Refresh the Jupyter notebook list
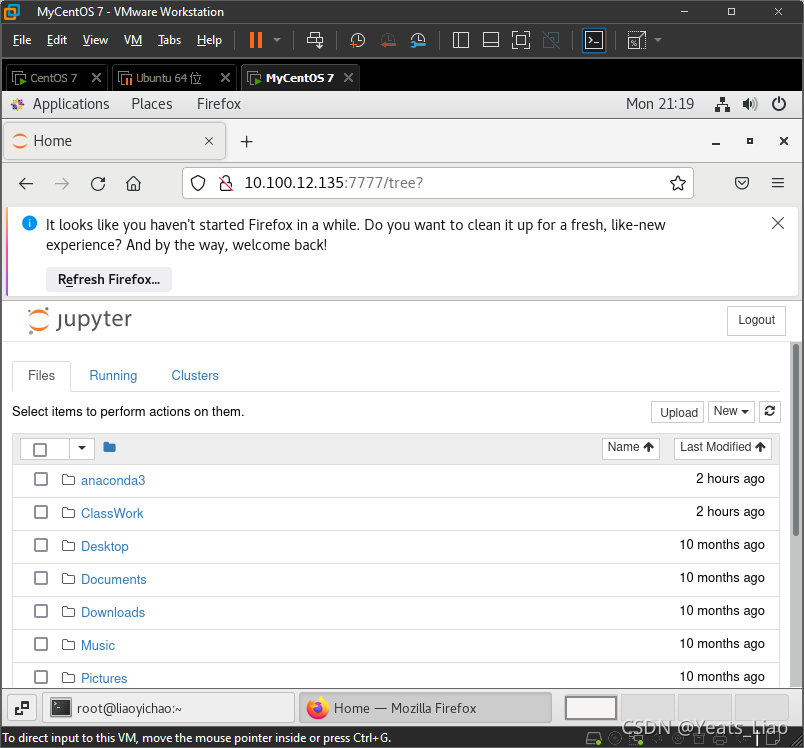Screen dimensions: 804x748 (x=770, y=412)
